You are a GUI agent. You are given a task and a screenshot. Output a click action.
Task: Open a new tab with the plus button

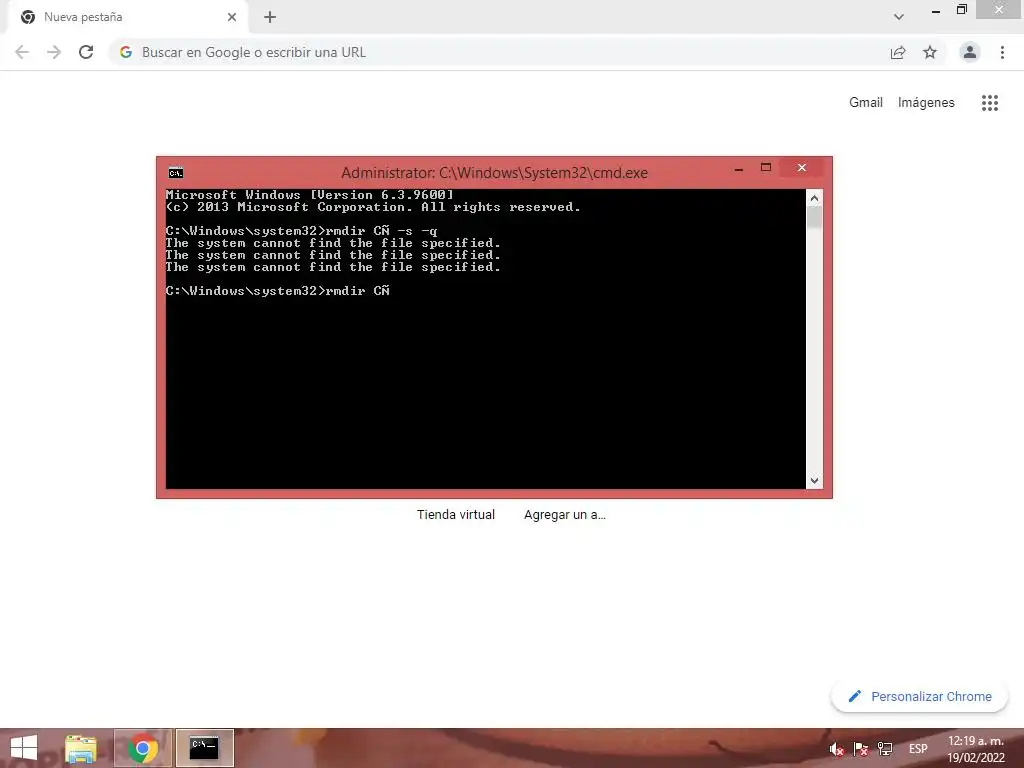point(270,17)
